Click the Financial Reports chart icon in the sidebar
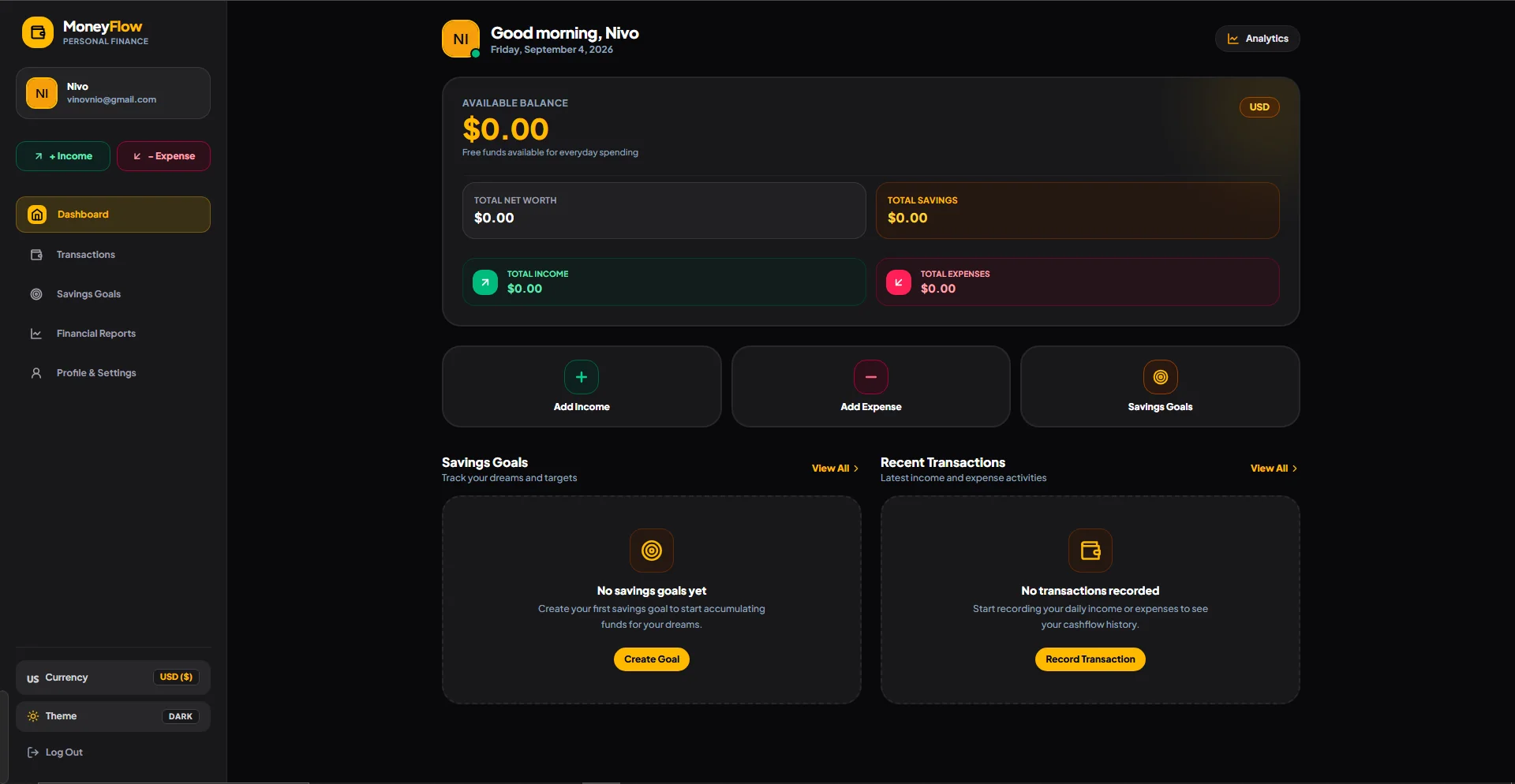The height and width of the screenshot is (784, 1515). pyautogui.click(x=36, y=334)
